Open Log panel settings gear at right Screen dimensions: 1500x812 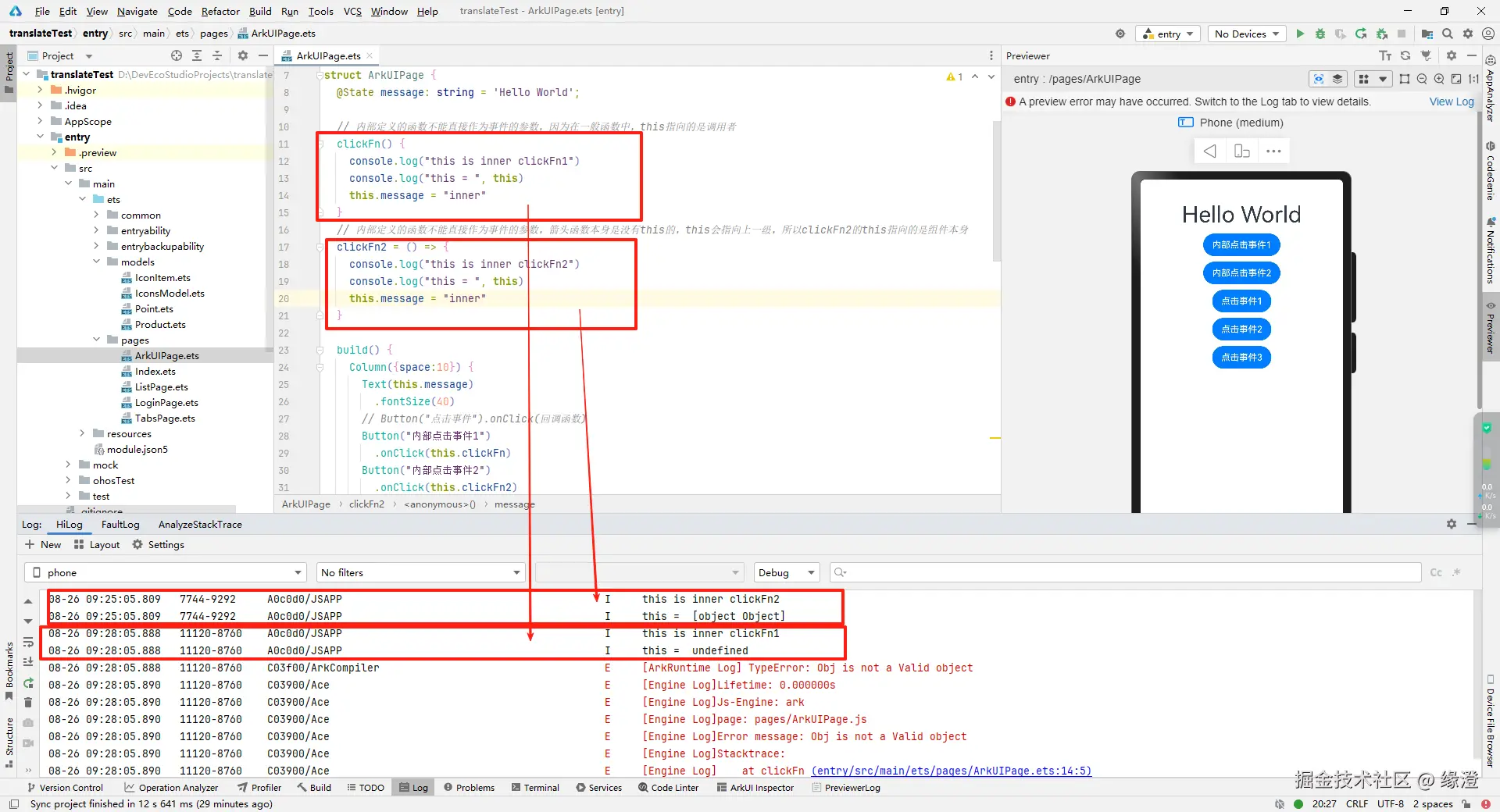click(x=1452, y=524)
